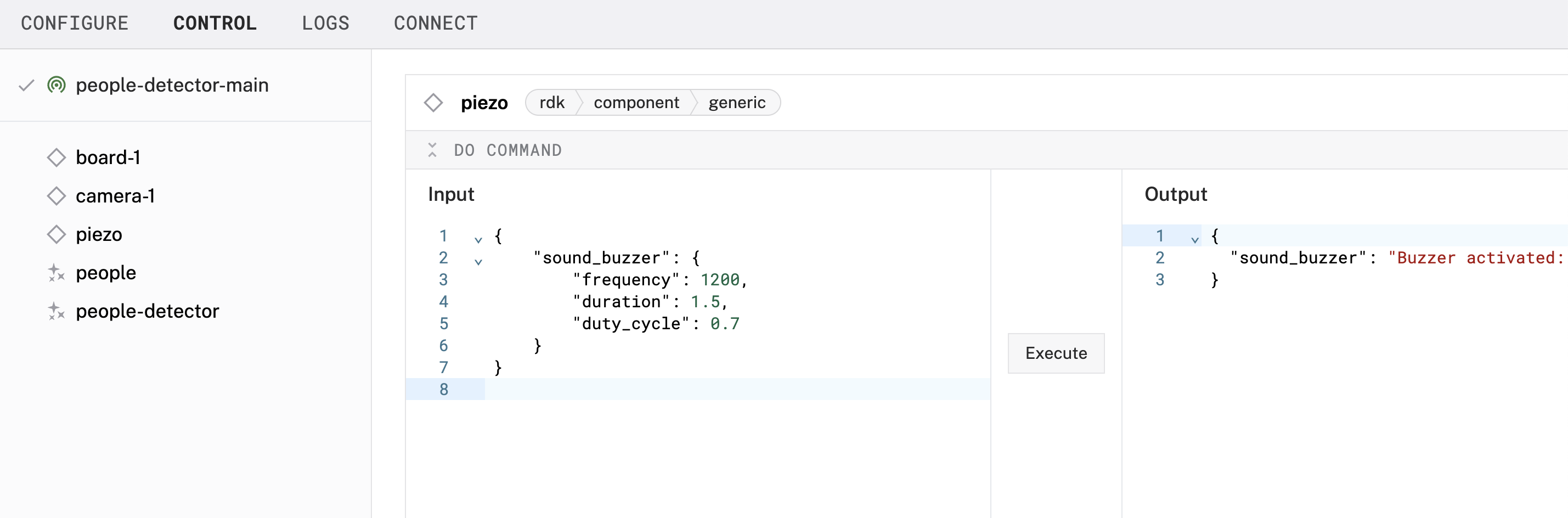Click the "duration" key in input

click(621, 301)
